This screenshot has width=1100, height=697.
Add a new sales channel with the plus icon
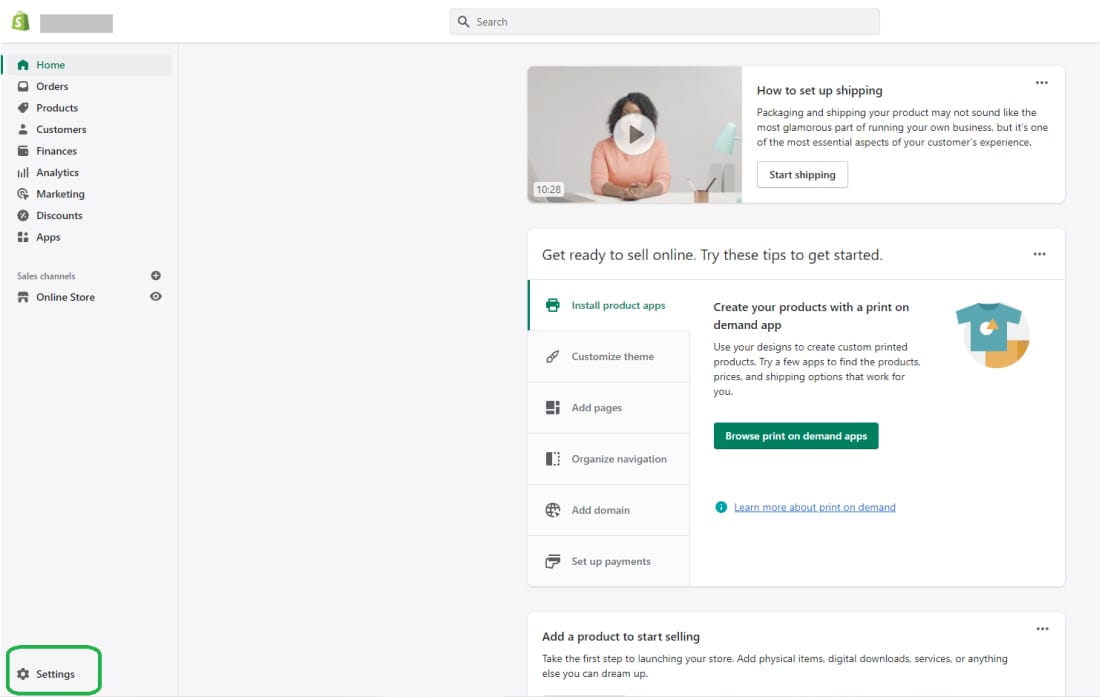[x=155, y=275]
